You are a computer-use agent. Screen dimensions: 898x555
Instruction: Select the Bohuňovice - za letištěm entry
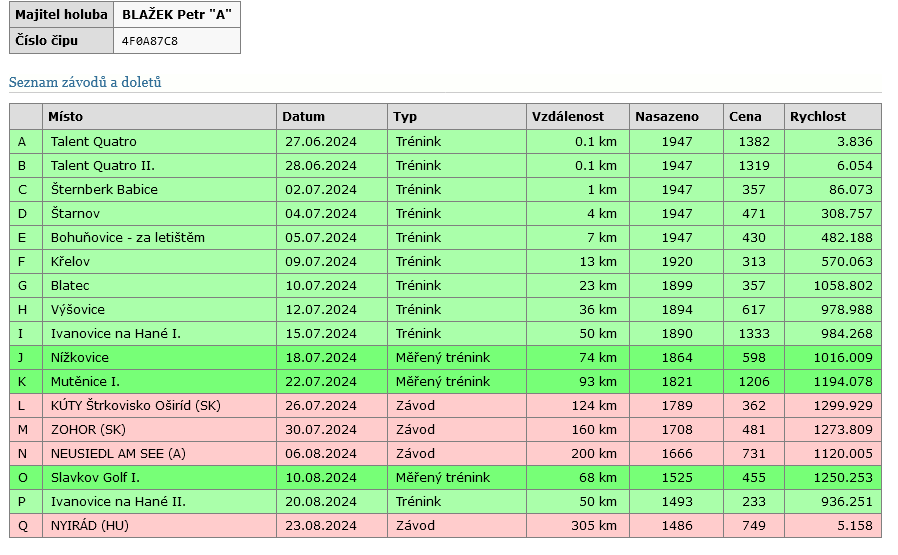(127, 237)
